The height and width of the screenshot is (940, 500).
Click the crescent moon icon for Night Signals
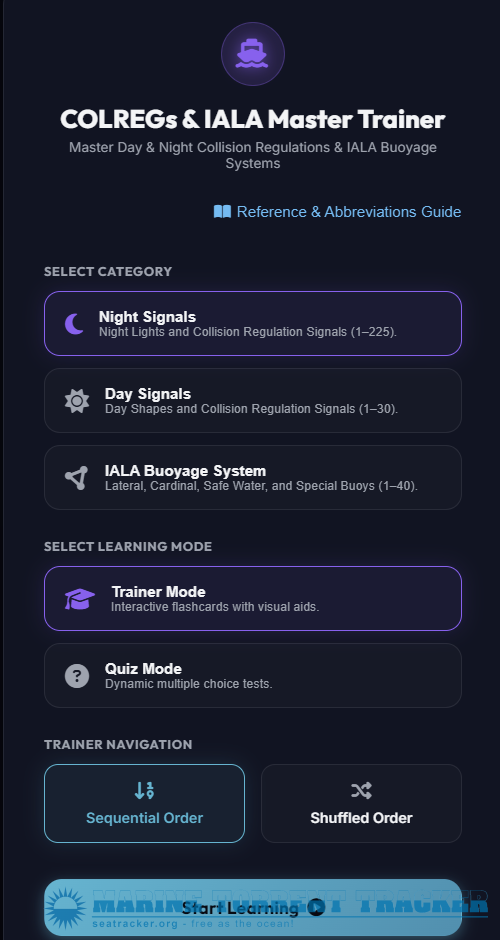74,324
